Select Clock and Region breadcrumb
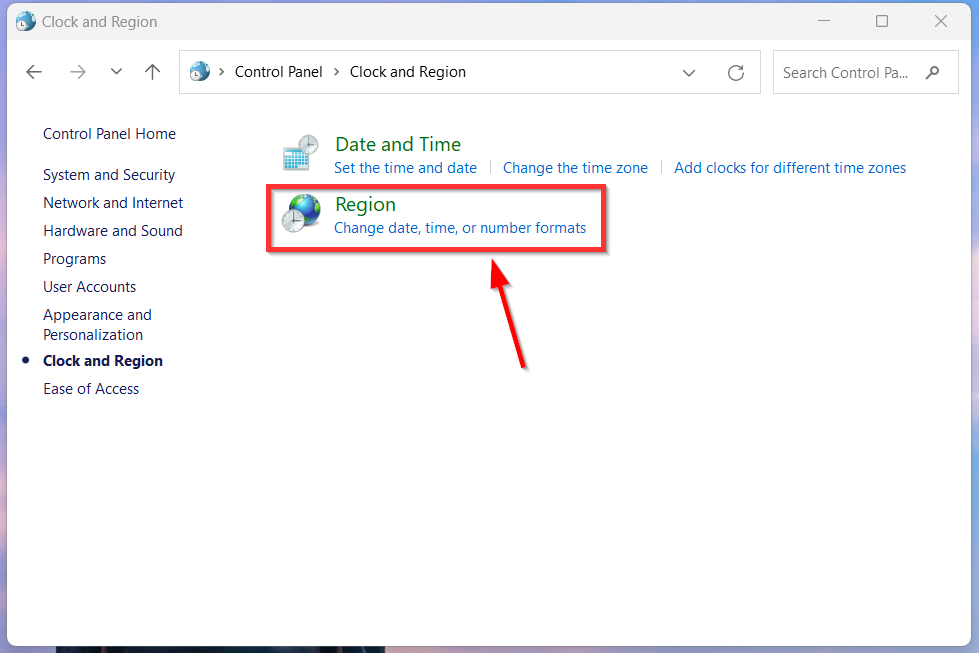979x653 pixels. coord(408,72)
